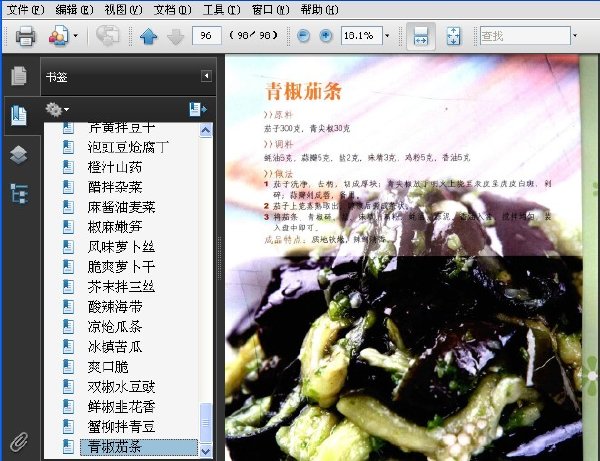Screen dimensions: 600x461
Task: Open the zoom level dropdown arrow
Action: tap(387, 36)
